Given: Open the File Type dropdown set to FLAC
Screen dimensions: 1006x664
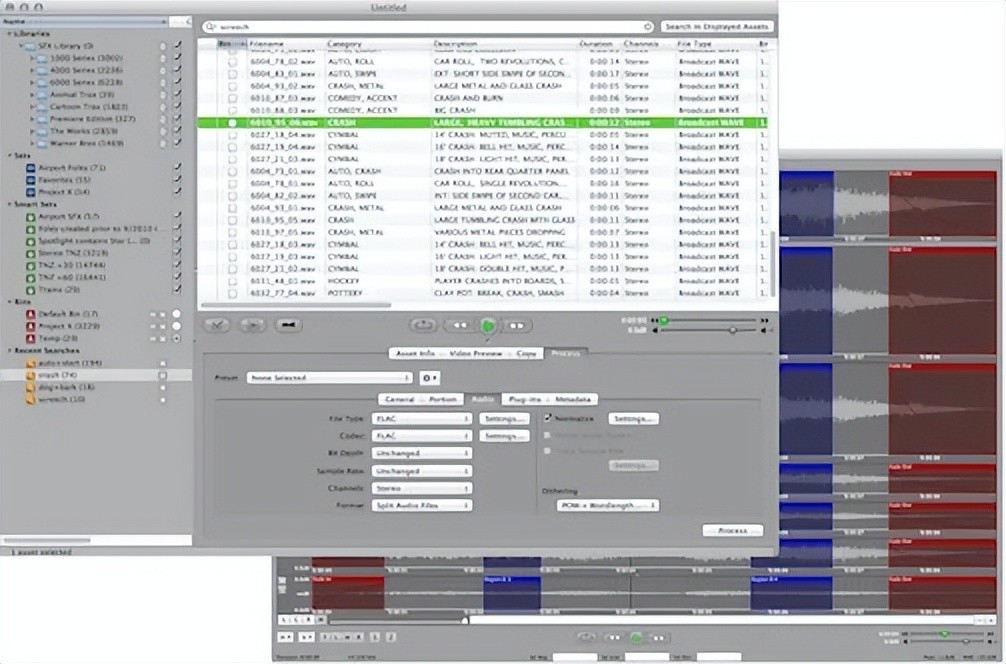Looking at the screenshot, I should [422, 418].
